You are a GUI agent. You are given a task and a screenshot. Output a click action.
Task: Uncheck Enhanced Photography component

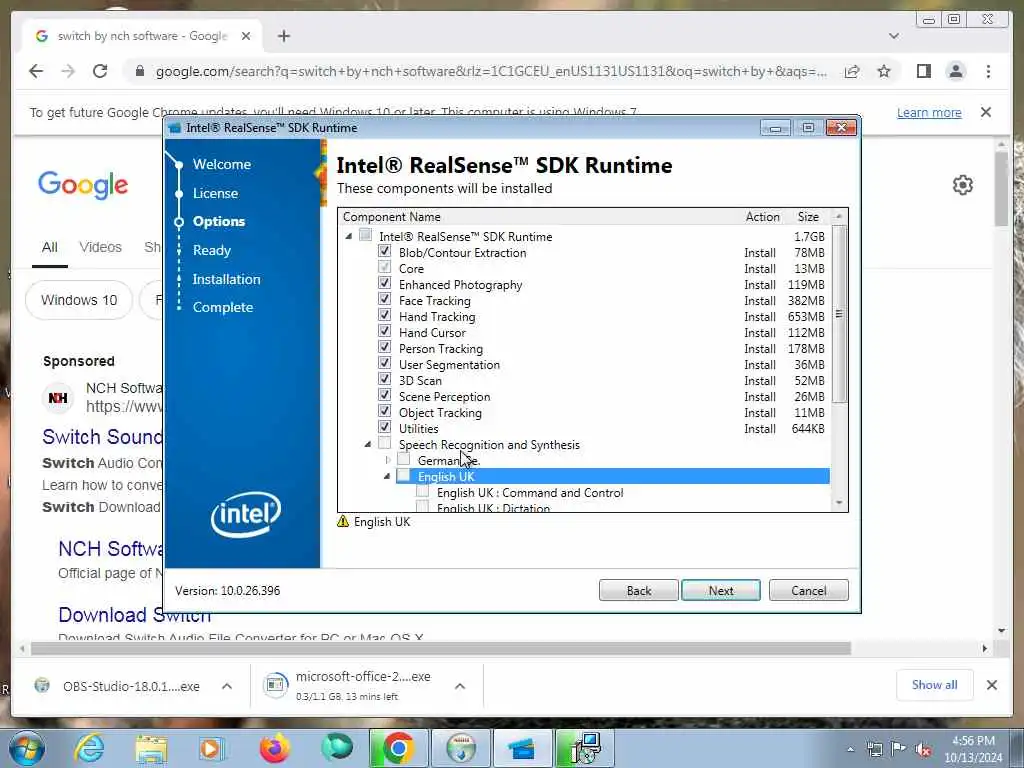[x=385, y=283]
